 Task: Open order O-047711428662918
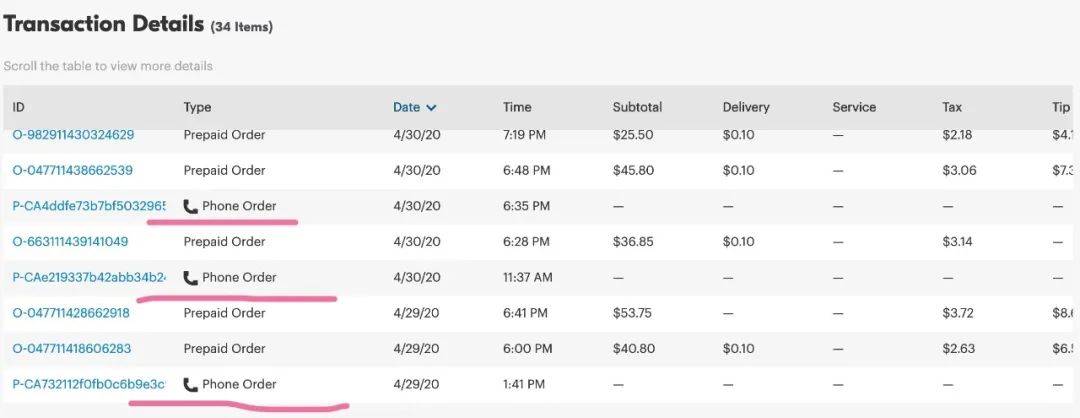click(71, 313)
